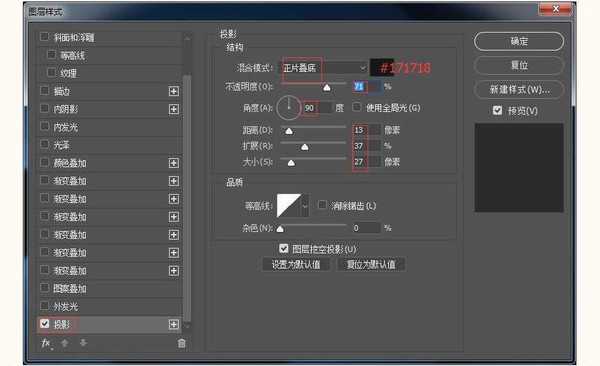Click the 角度 field showing 90
The height and width of the screenshot is (366, 600).
coord(318,108)
